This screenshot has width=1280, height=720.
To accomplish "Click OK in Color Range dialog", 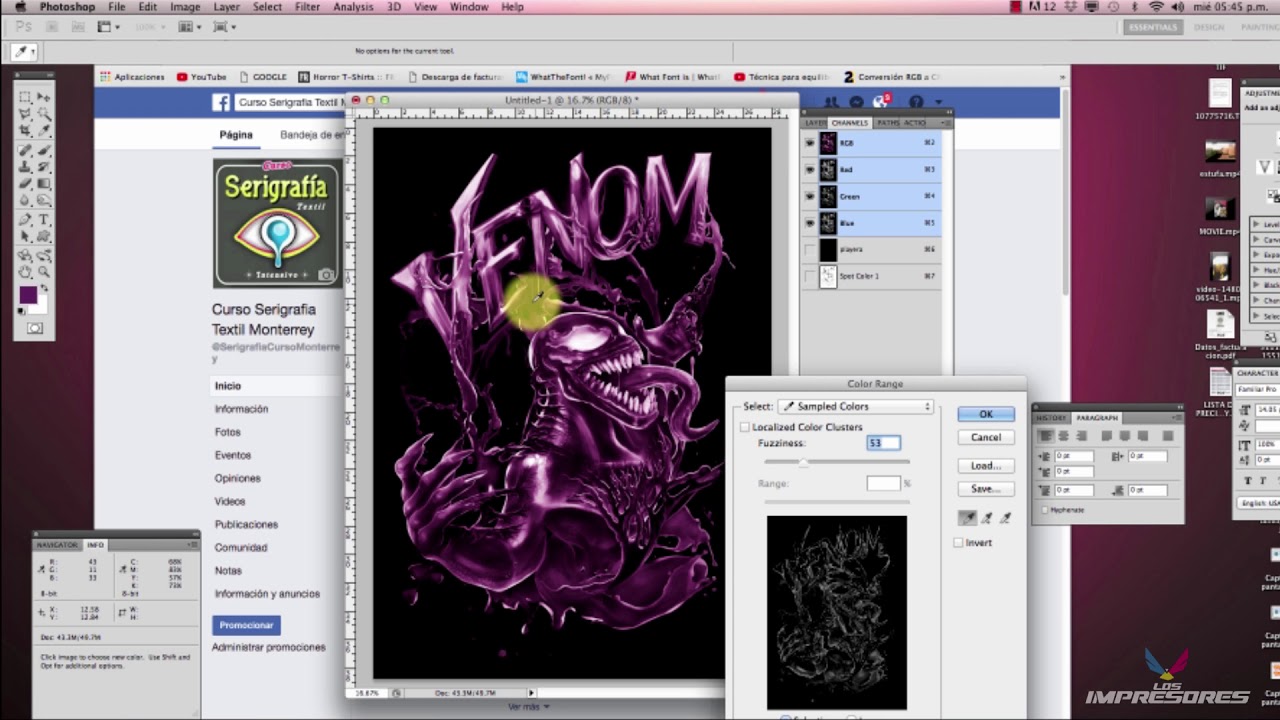I will tap(986, 414).
